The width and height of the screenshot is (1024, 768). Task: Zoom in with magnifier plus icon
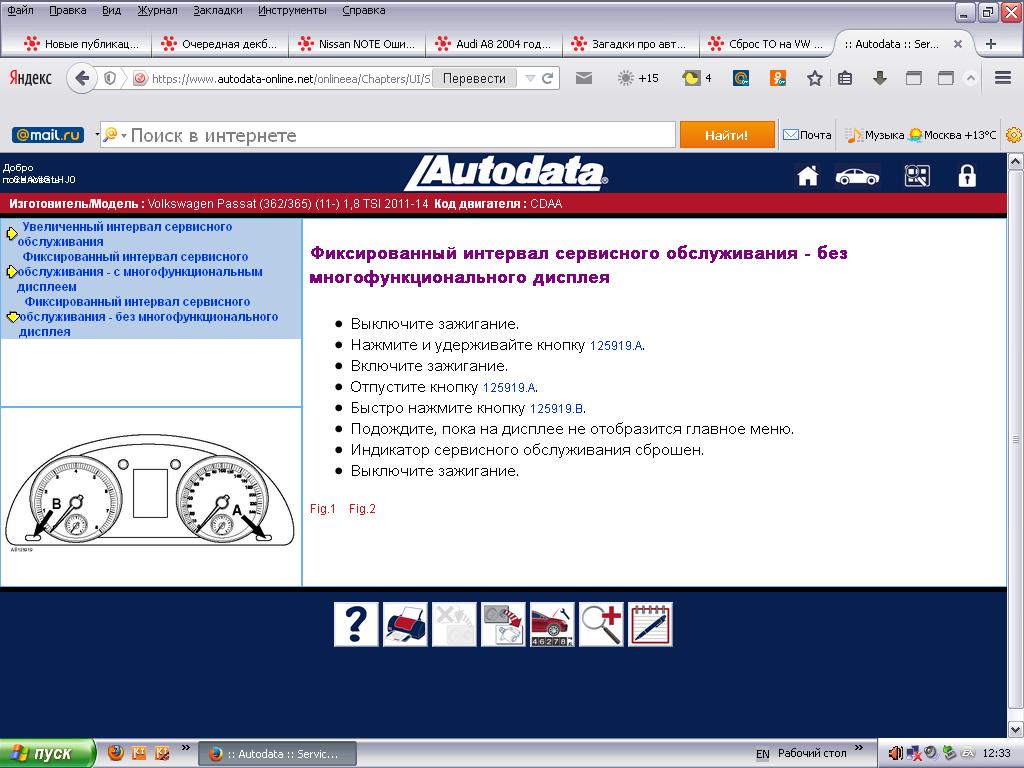(601, 624)
